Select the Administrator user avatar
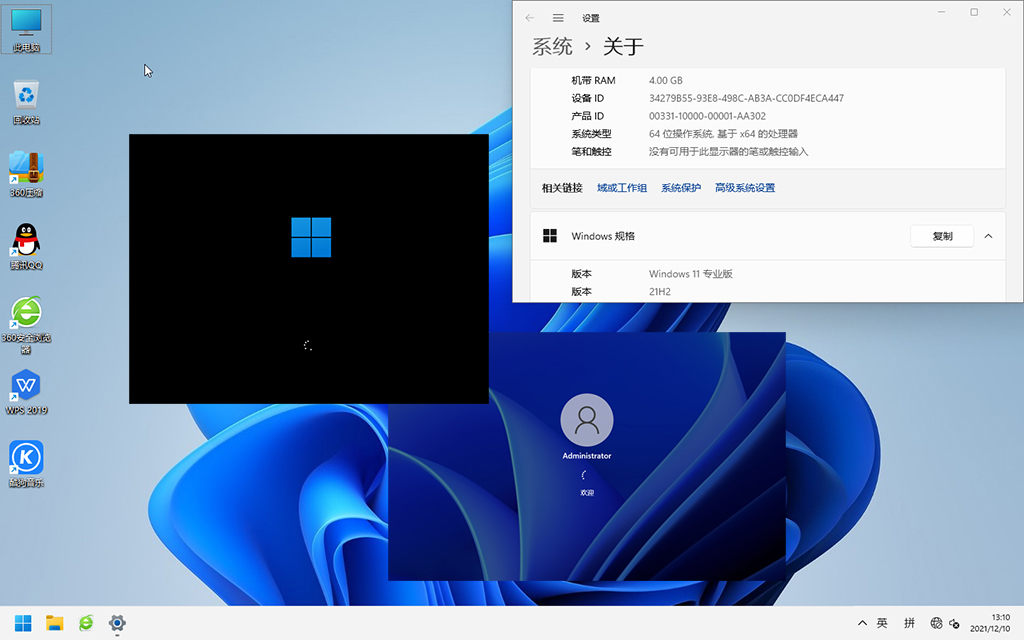 (586, 420)
